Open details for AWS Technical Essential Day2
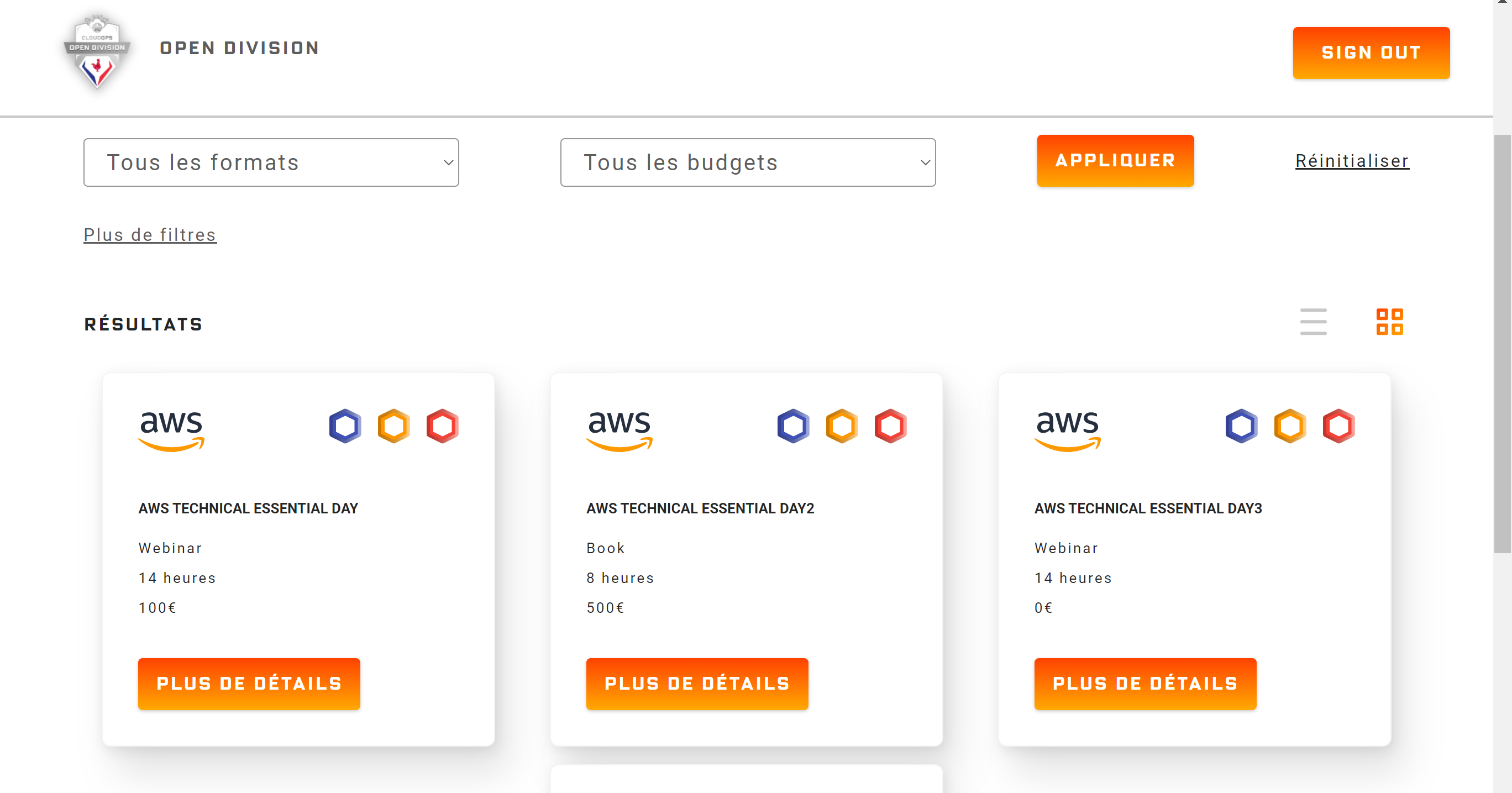 point(697,684)
